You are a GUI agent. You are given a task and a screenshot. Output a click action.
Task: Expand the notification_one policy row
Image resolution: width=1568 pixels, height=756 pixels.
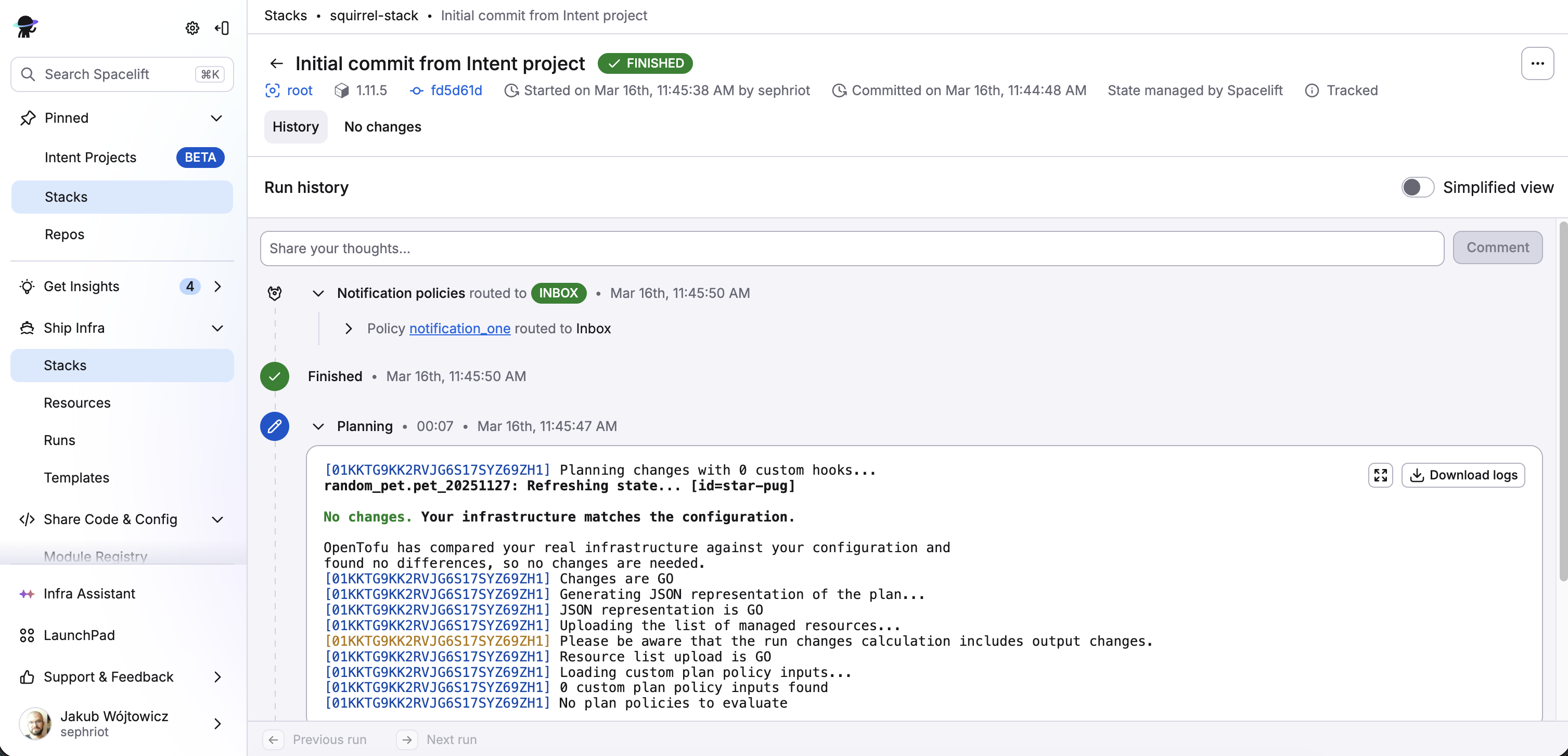click(348, 329)
